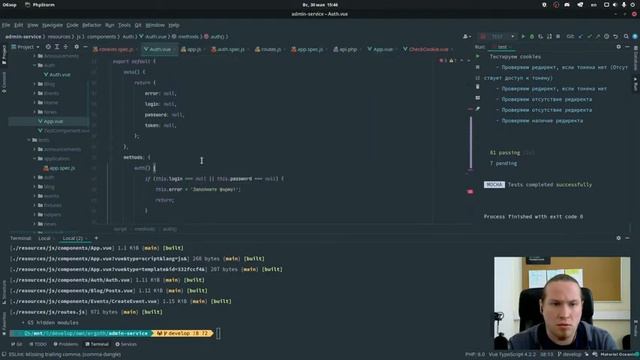This screenshot has height=360, width=640.
Task: Click Git Update Project arrow icon
Action: (x=581, y=36)
